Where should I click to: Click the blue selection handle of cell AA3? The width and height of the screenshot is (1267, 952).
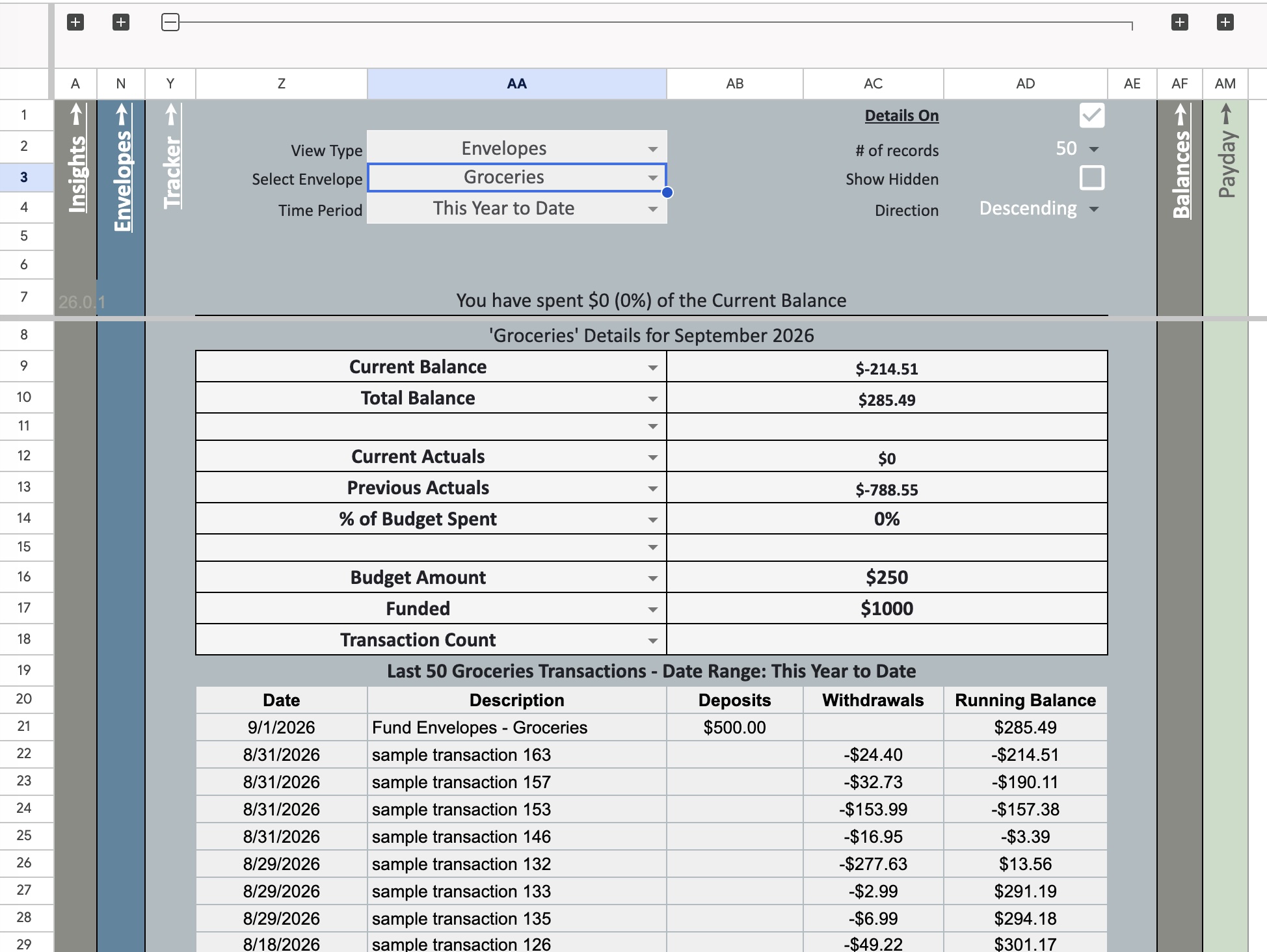667,192
